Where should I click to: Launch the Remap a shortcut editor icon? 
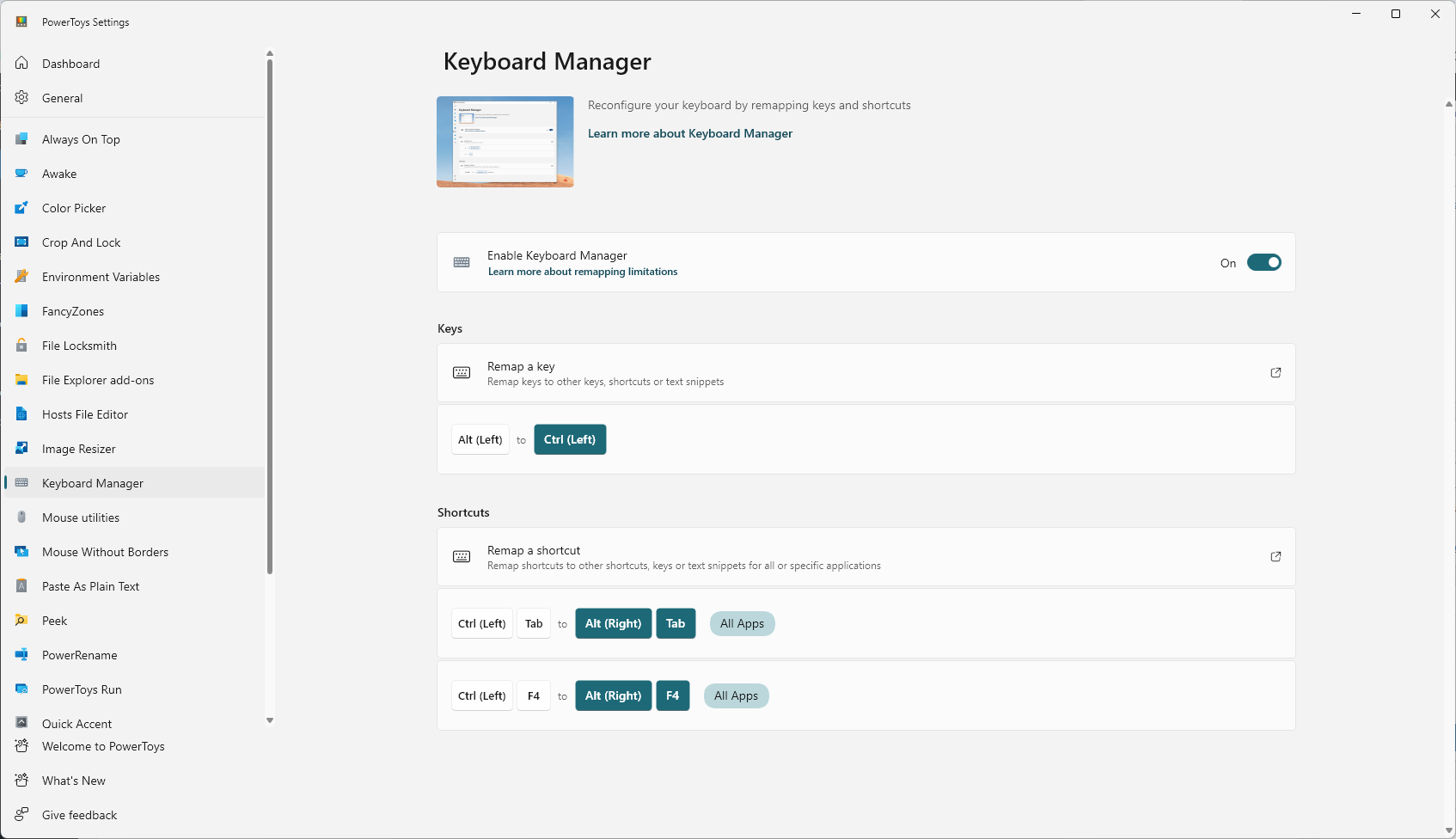coord(1276,556)
